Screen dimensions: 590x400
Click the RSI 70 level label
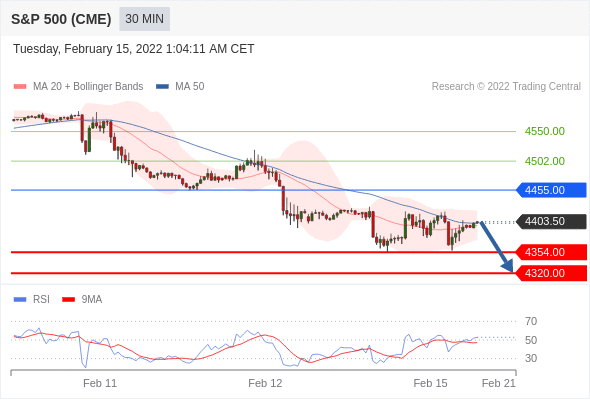[x=531, y=321]
